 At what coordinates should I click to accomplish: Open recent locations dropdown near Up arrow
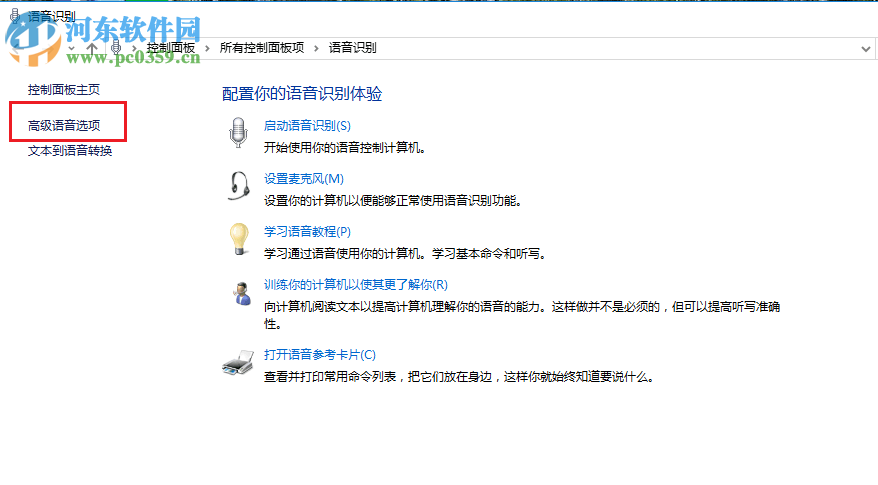tap(72, 49)
